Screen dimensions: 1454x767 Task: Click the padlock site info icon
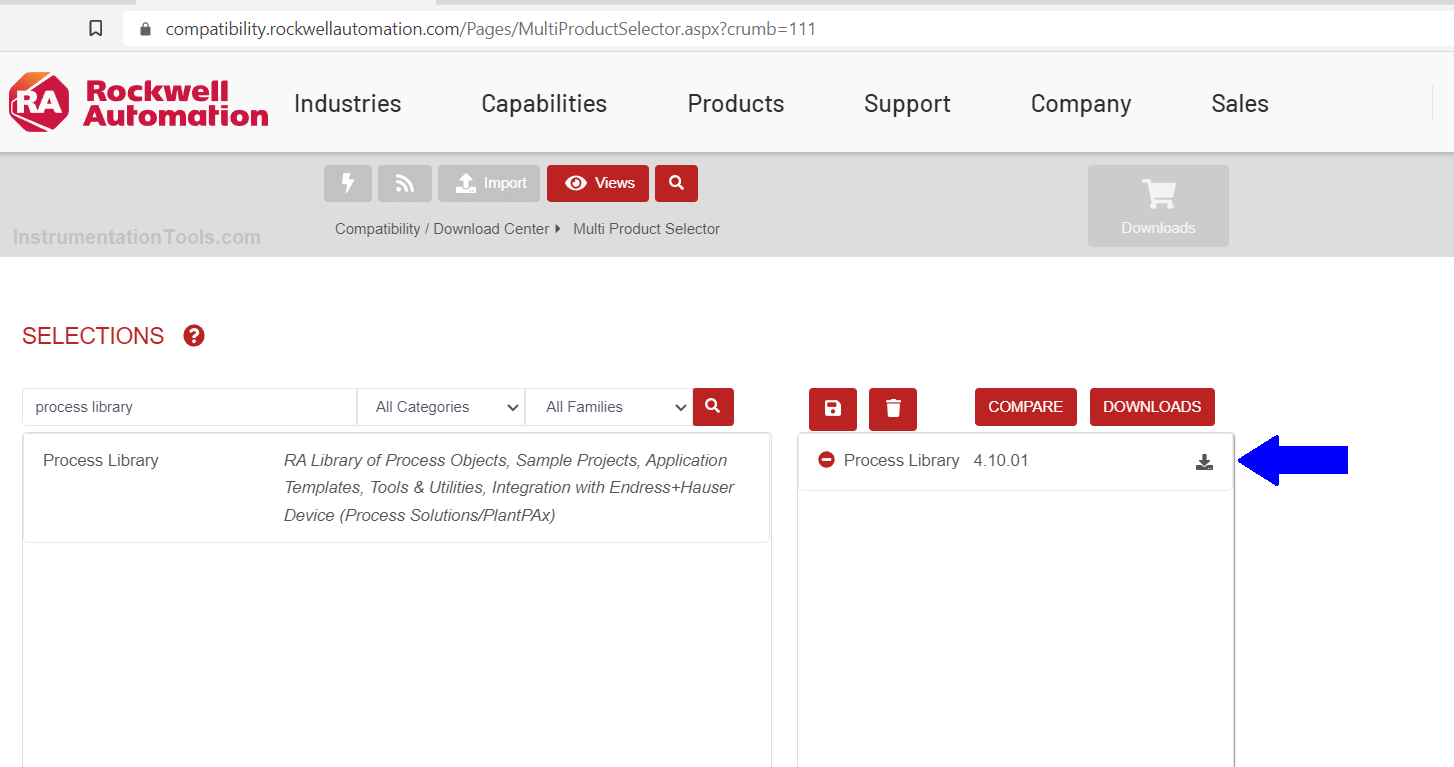[x=145, y=29]
